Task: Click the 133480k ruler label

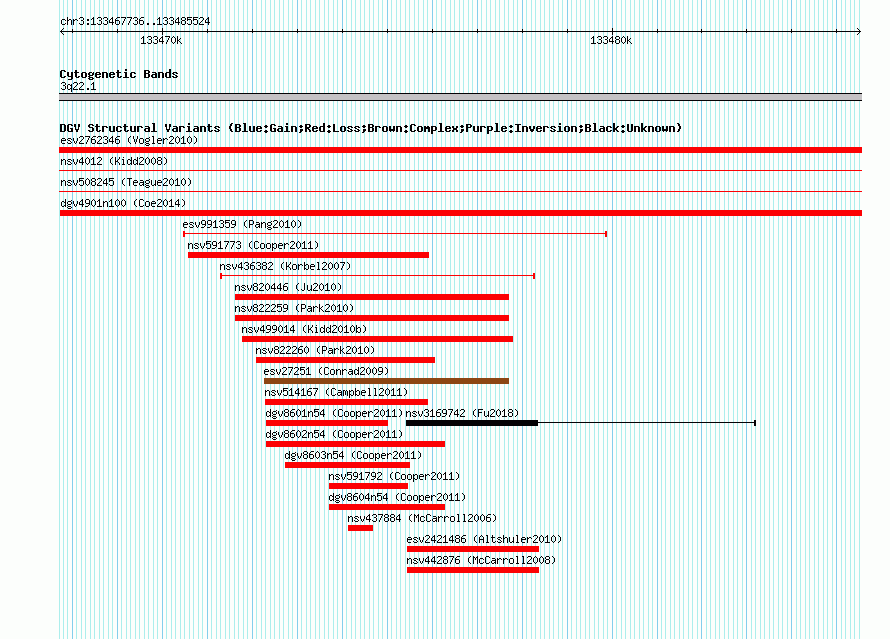Action: click(611, 40)
